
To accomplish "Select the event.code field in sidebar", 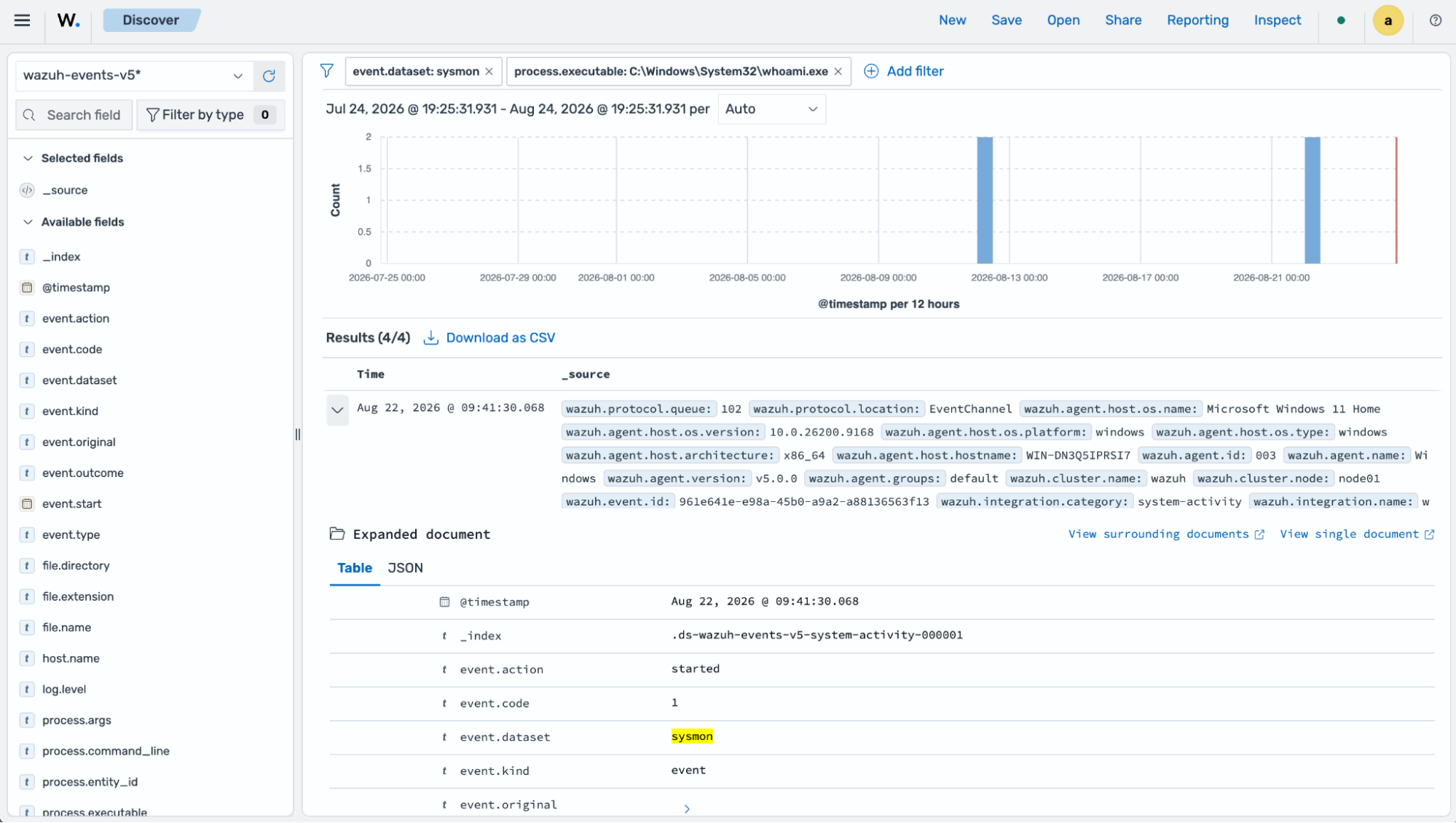I will [x=72, y=350].
